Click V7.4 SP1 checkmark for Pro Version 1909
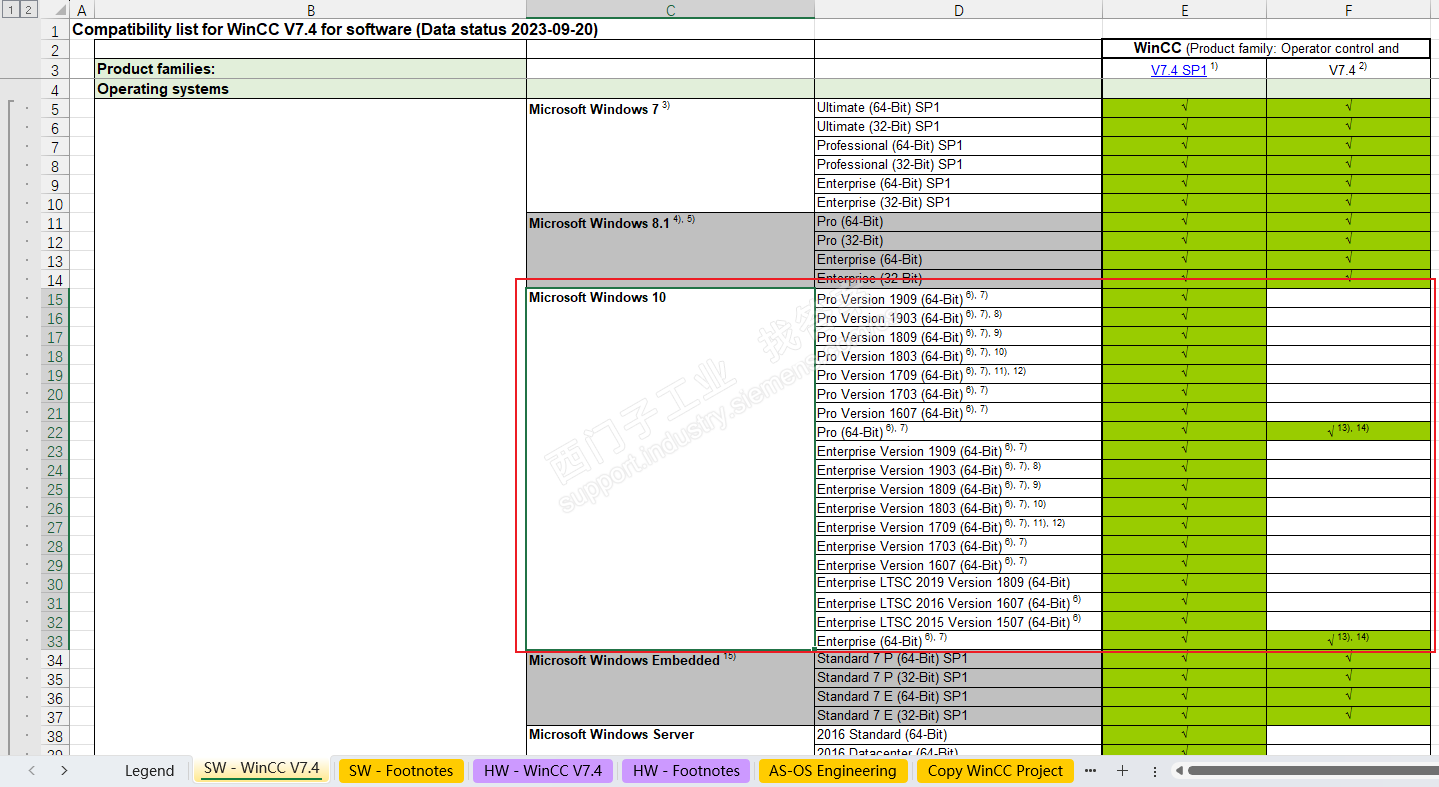 1184,298
